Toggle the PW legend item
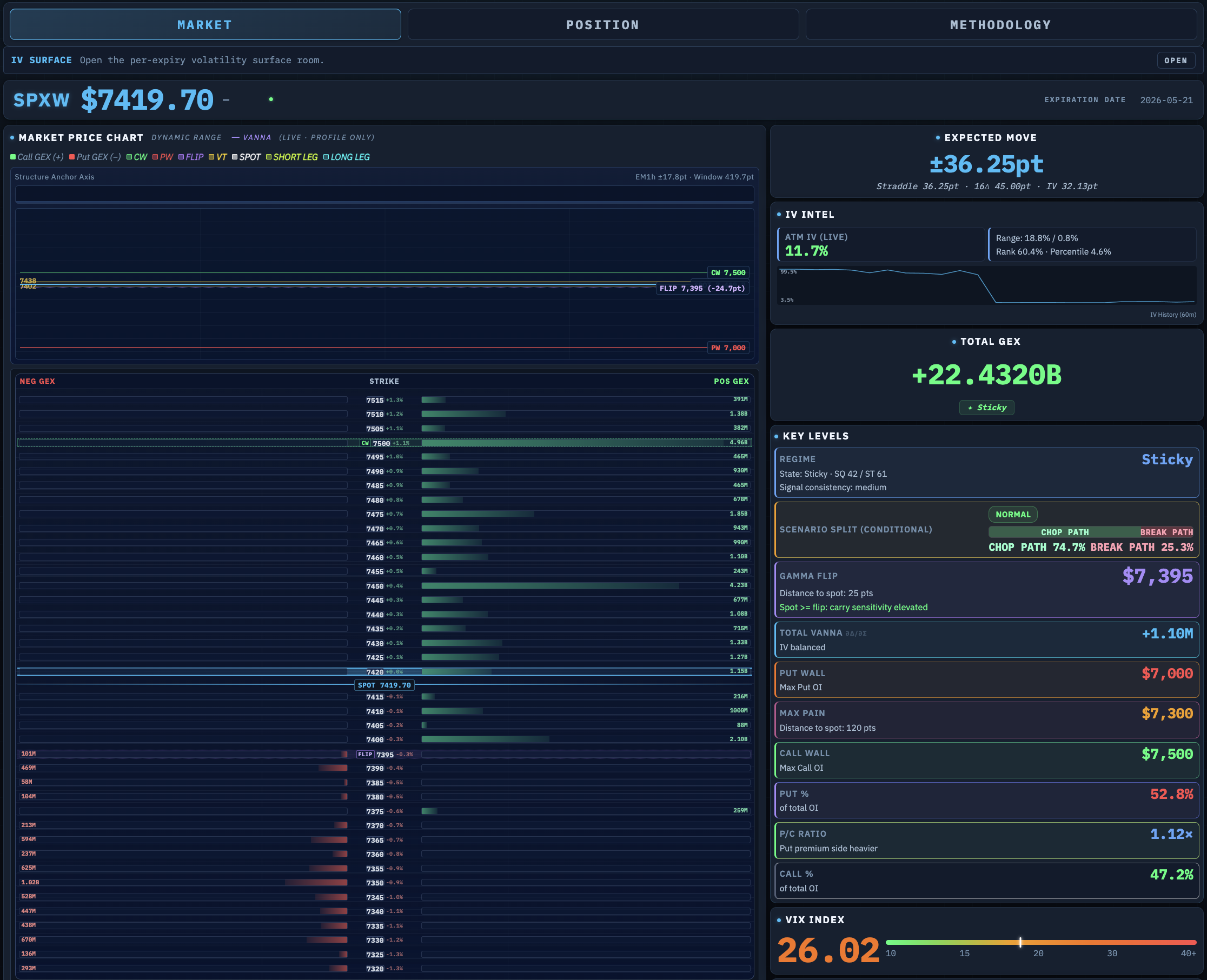Image resolution: width=1207 pixels, height=980 pixels. pos(163,157)
